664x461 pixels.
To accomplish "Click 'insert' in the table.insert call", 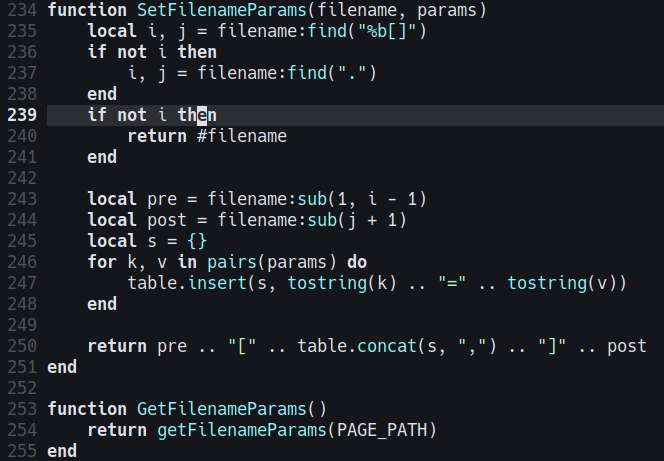I will point(217,283).
